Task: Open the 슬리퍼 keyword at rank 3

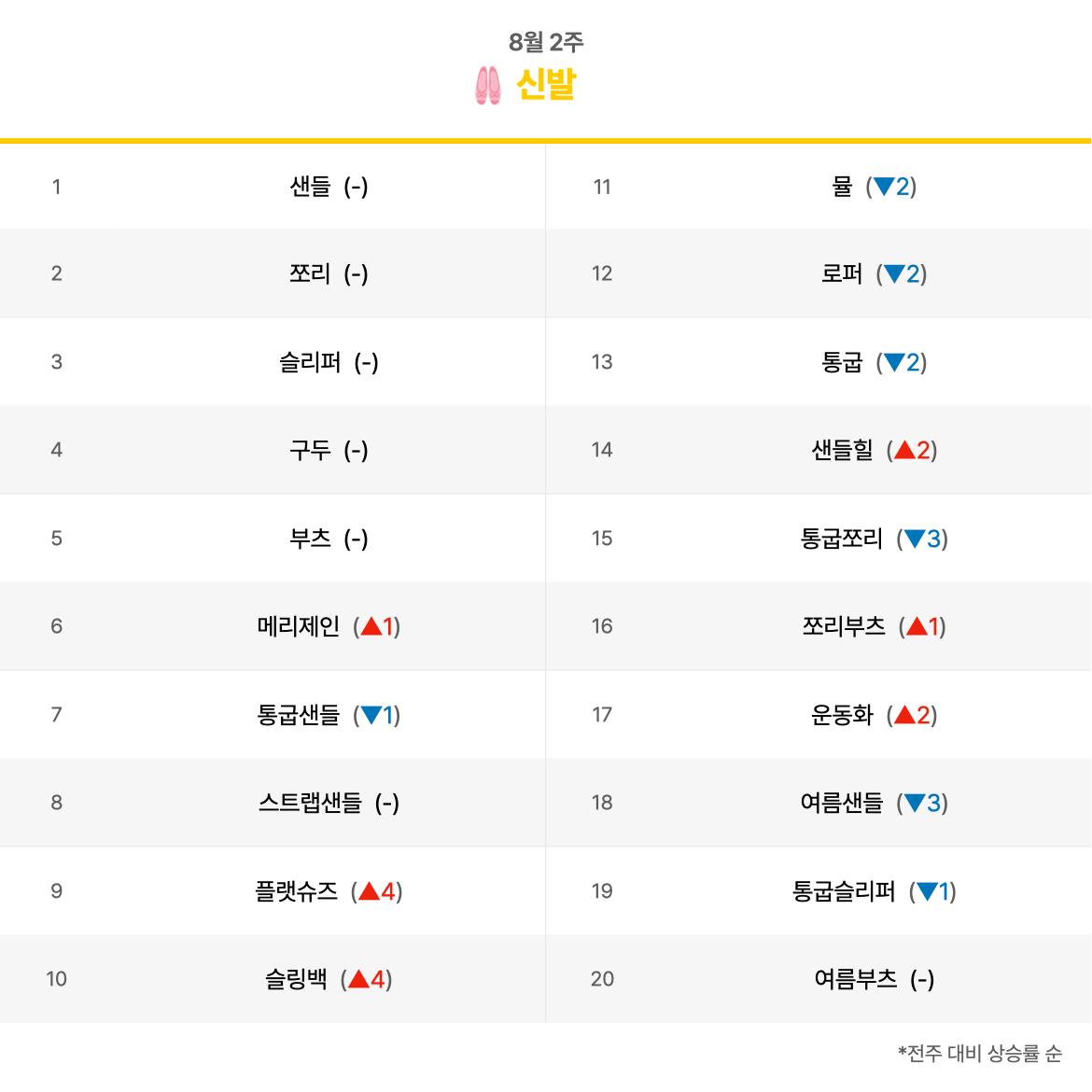Action: (x=310, y=362)
